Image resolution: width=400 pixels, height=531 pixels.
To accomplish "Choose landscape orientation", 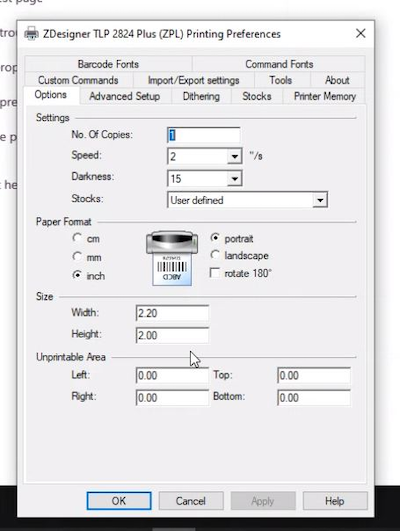I will point(215,255).
